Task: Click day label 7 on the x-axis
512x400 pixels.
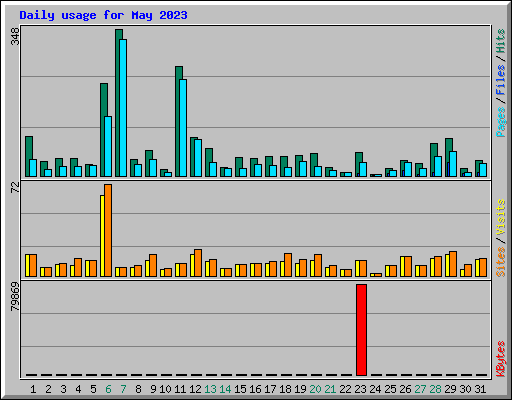Action: tap(123, 389)
